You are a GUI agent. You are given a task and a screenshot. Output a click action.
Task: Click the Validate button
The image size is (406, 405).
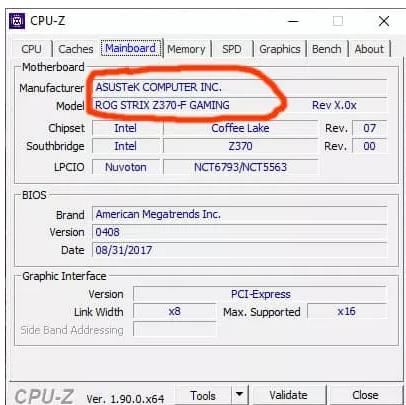(289, 395)
